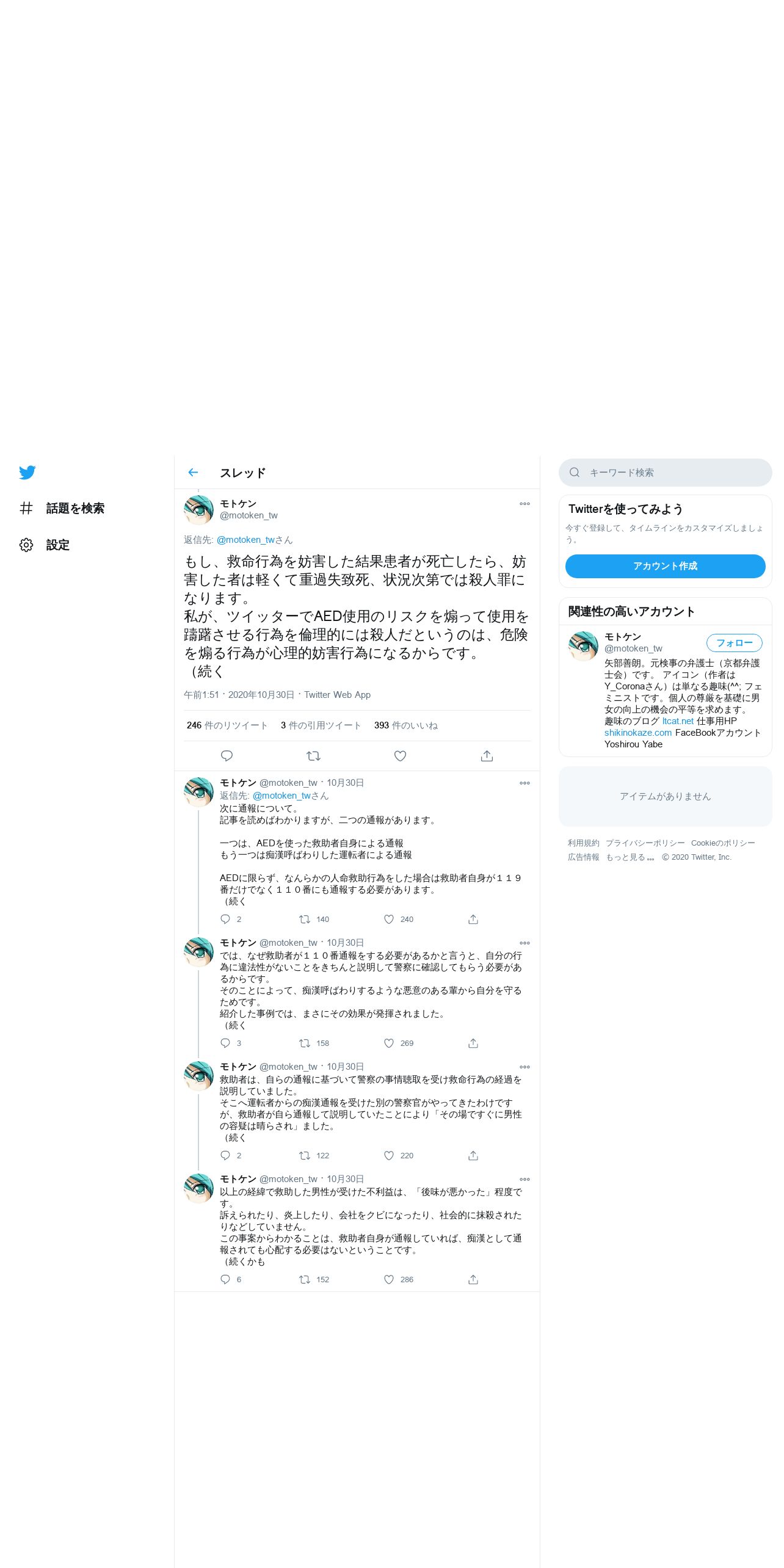Retweet the main tweet

click(313, 756)
